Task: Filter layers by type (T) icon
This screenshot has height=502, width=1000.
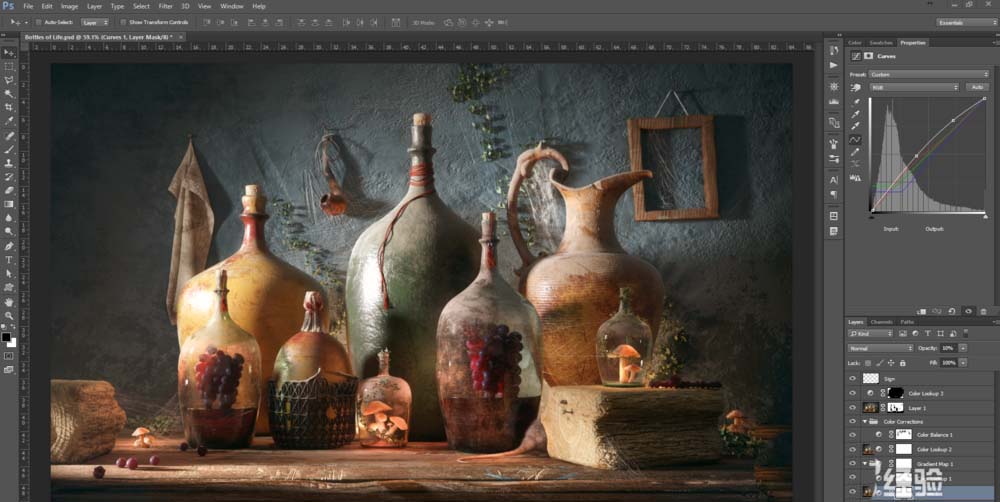Action: click(x=927, y=334)
